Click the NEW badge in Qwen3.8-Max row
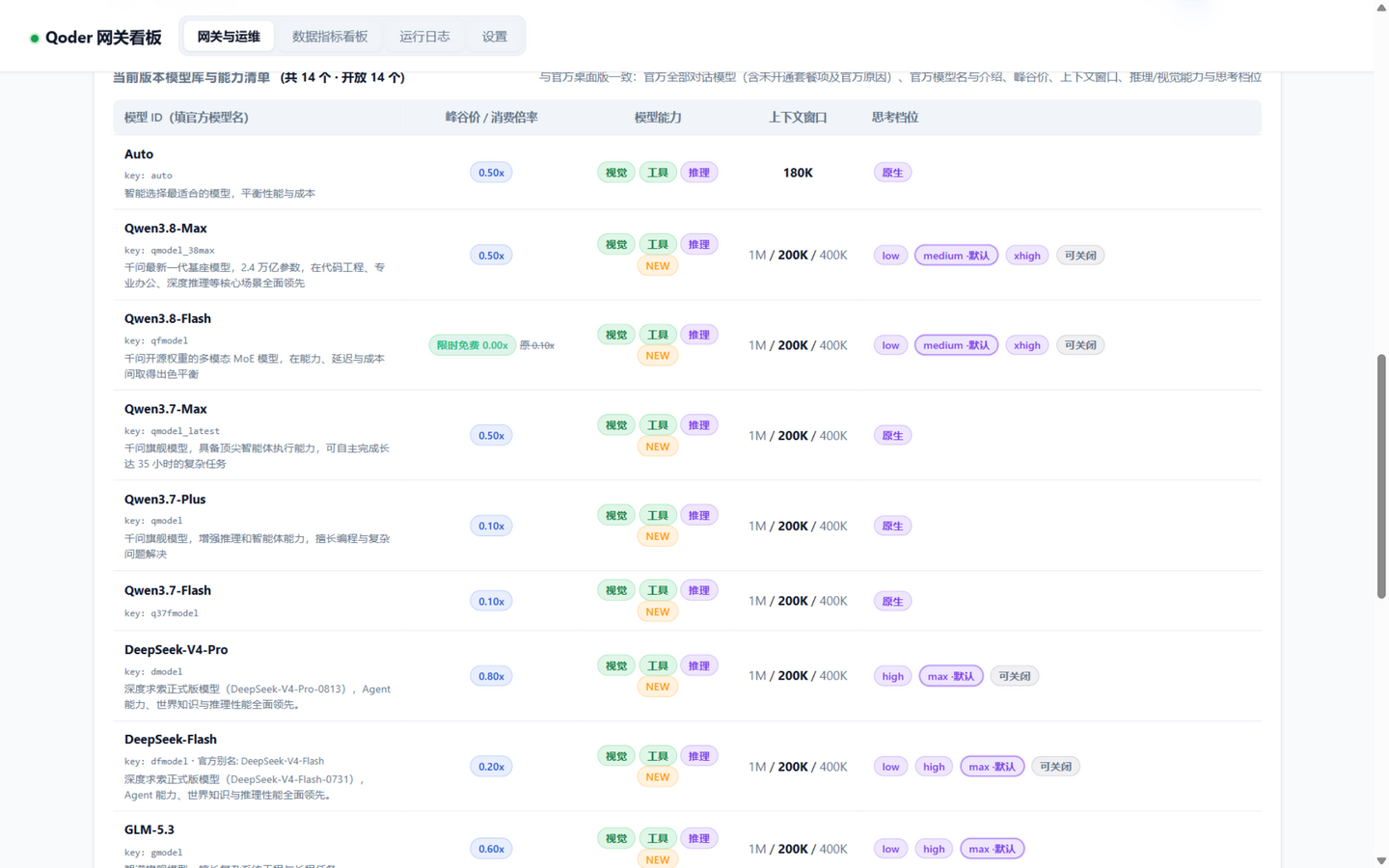 point(658,266)
